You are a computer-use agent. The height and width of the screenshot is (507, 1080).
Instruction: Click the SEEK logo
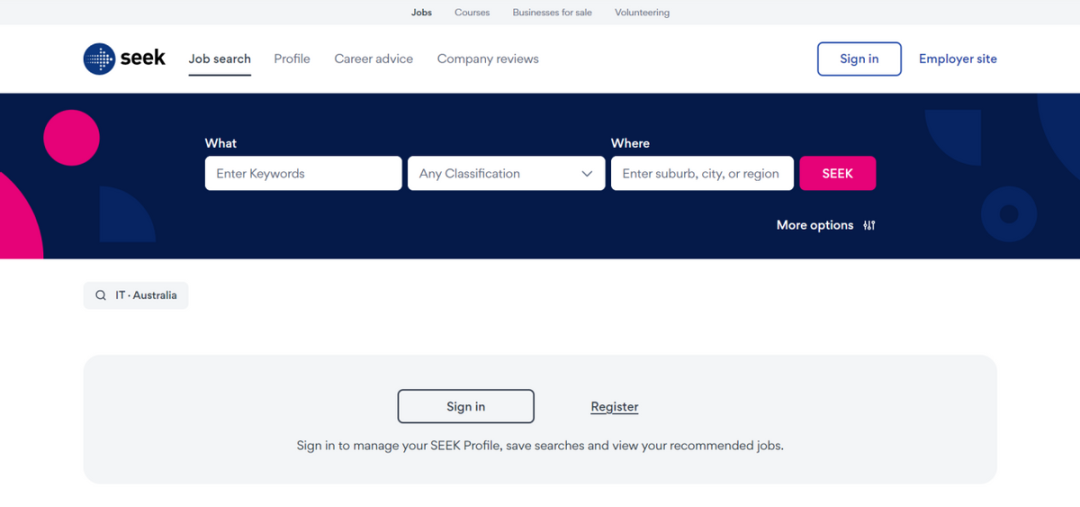(x=124, y=59)
